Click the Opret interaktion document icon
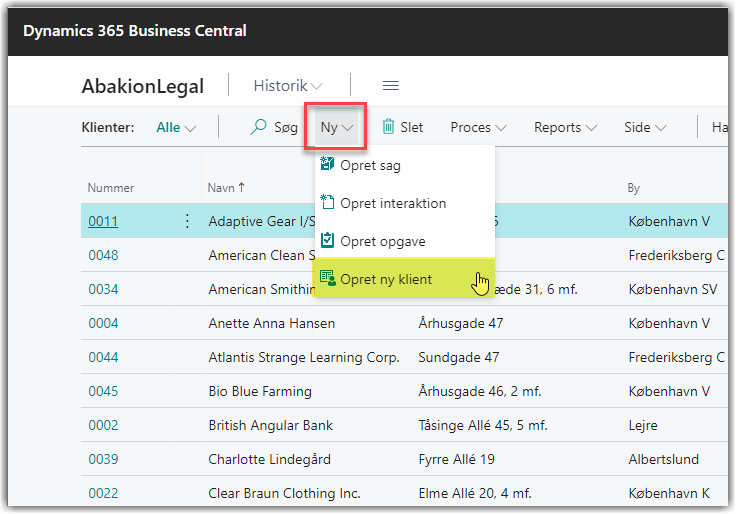Viewport: 736px width, 514px height. pos(327,202)
